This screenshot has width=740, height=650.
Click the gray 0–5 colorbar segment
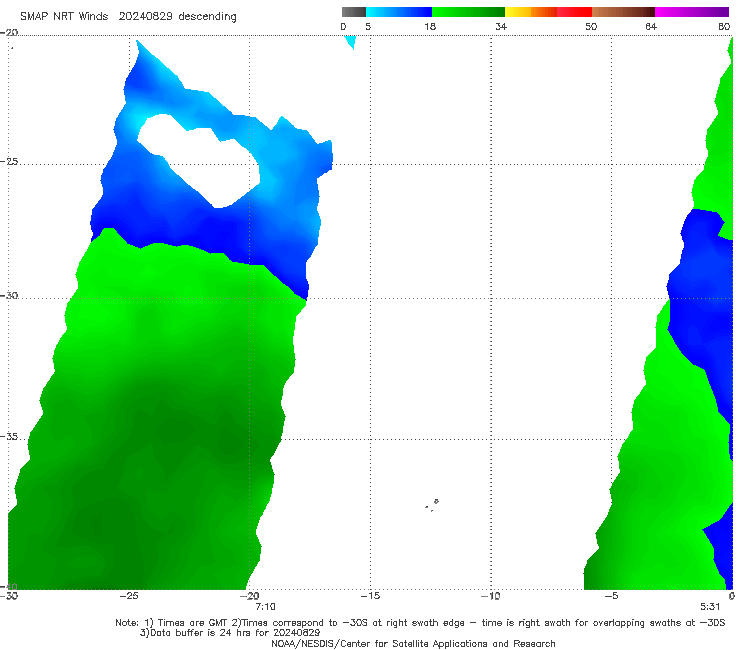point(353,12)
